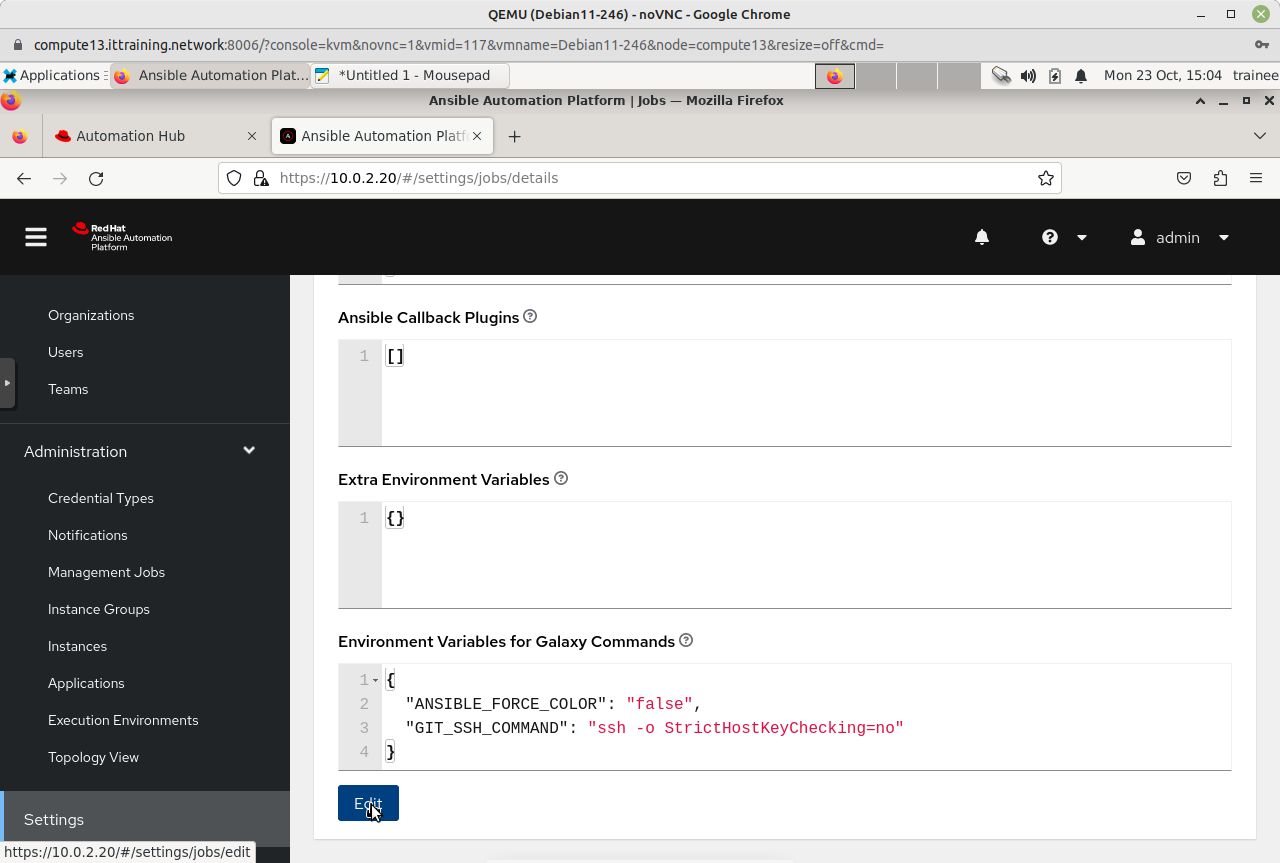Bookmark this page with the star icon
1280x863 pixels.
point(1046,178)
